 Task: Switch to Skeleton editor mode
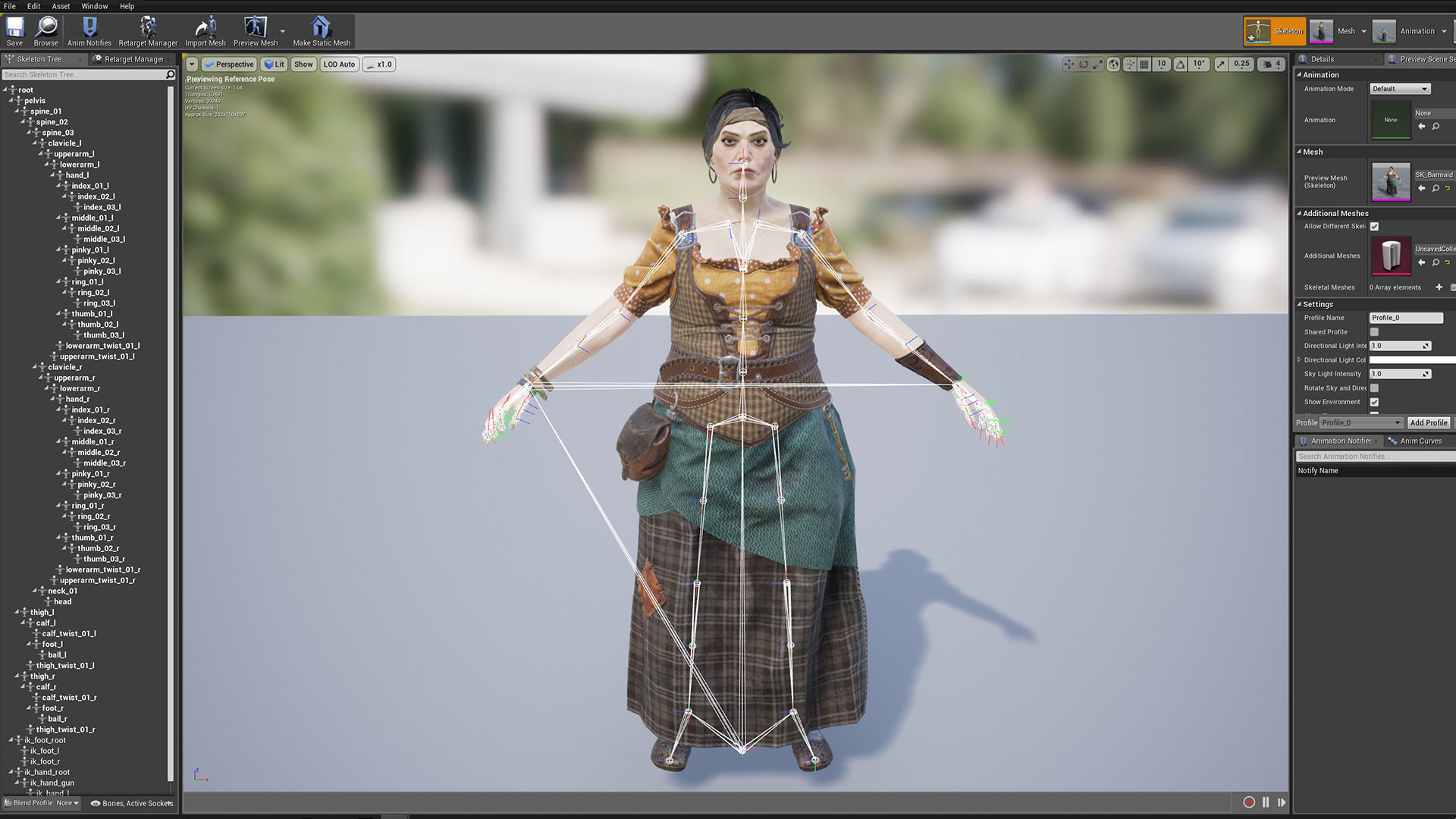(x=1275, y=31)
